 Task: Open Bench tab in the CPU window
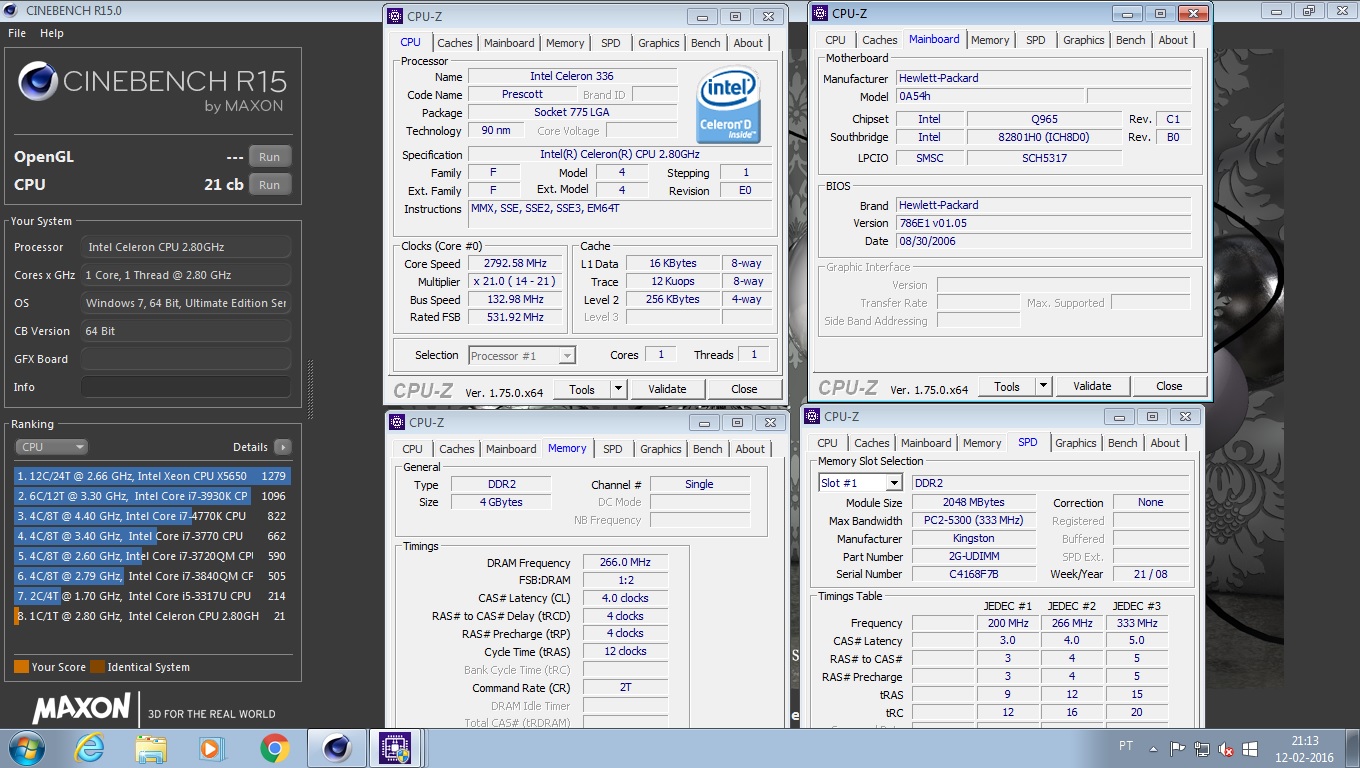click(705, 43)
